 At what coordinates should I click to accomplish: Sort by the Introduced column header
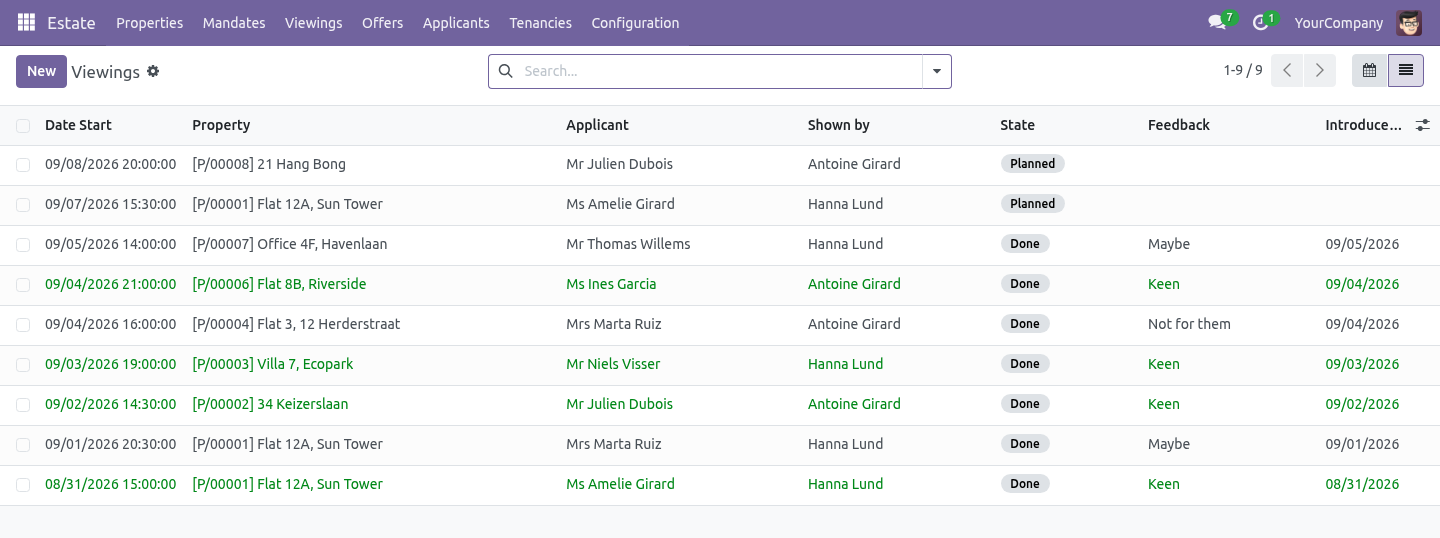pos(1363,125)
